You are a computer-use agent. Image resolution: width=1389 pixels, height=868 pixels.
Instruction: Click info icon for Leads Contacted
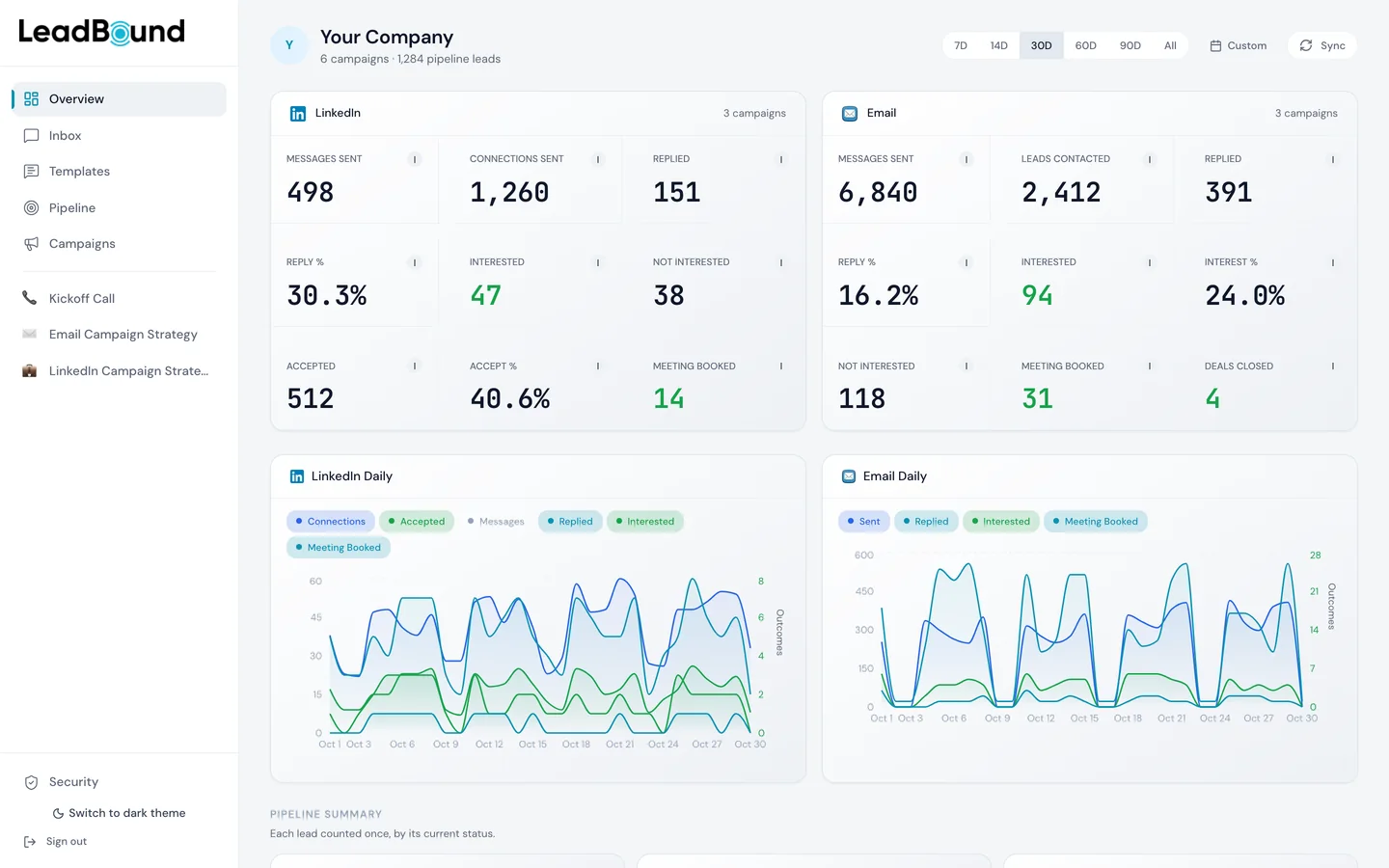pos(1150,159)
